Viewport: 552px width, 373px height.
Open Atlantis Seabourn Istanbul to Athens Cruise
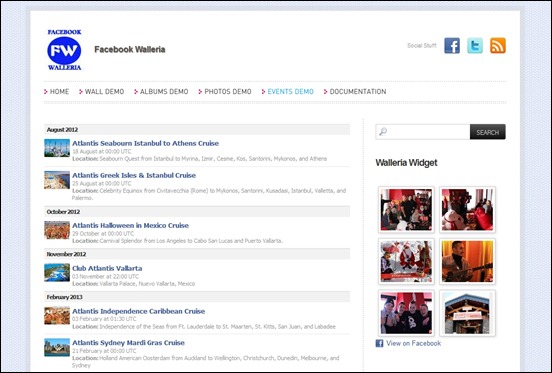click(145, 143)
